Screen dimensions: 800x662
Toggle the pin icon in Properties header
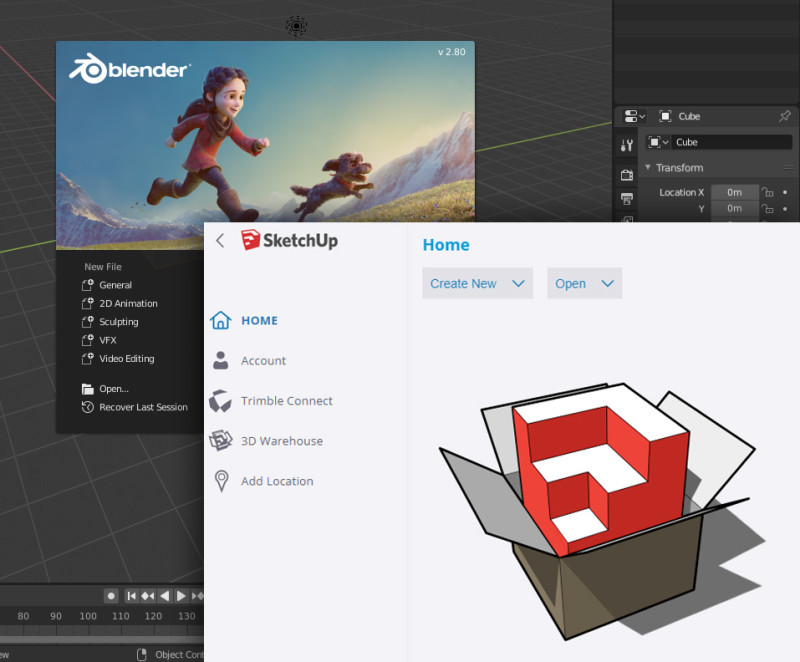tap(785, 116)
